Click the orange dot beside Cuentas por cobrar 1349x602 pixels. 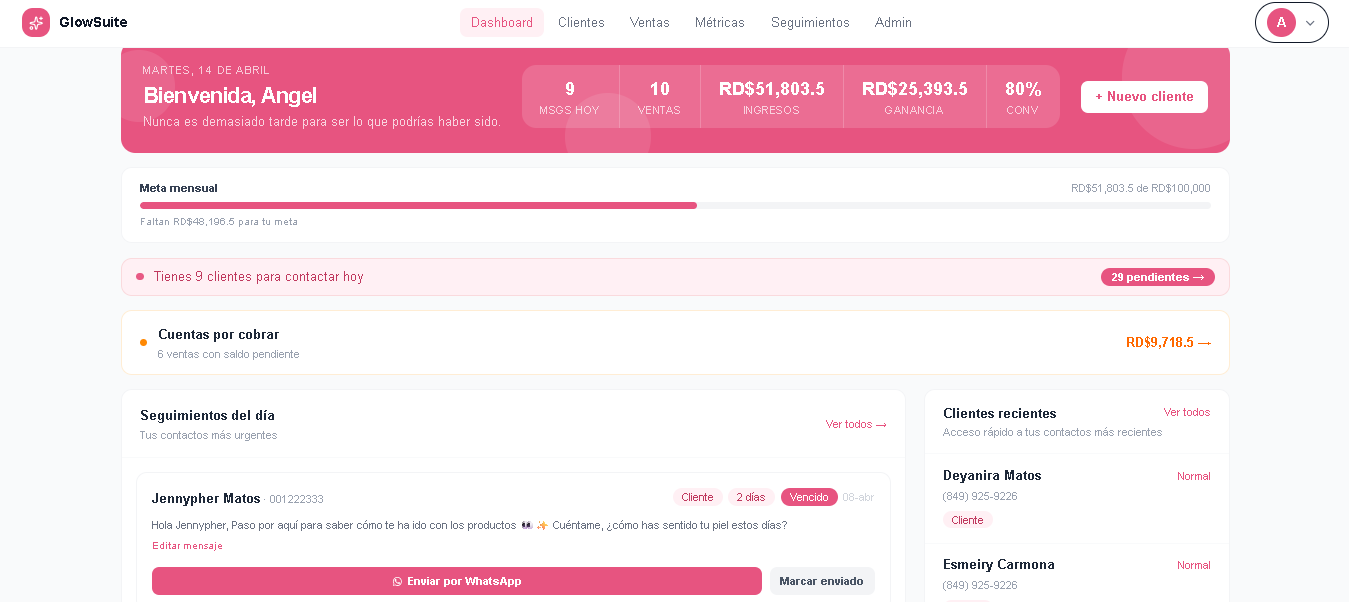coord(143,343)
